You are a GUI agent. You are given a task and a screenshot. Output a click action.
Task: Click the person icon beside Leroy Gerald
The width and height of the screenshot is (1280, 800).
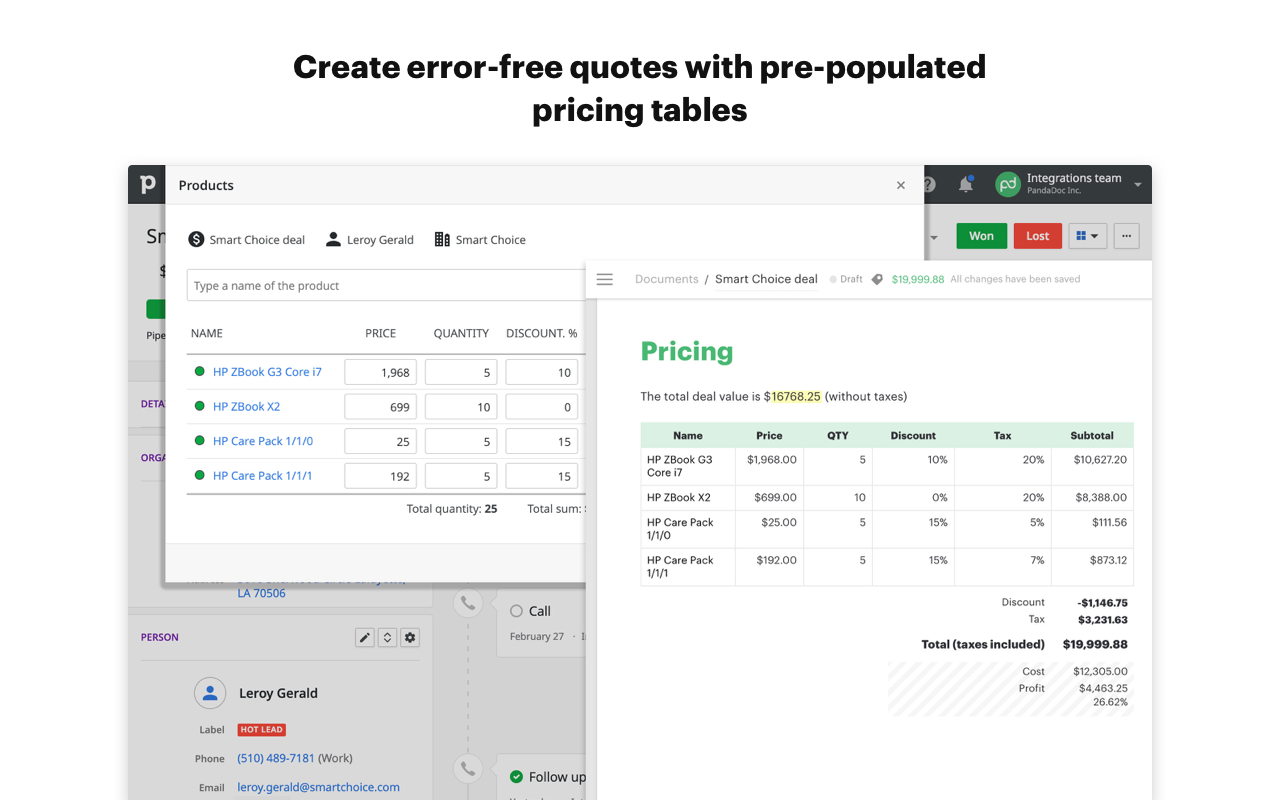coord(332,240)
